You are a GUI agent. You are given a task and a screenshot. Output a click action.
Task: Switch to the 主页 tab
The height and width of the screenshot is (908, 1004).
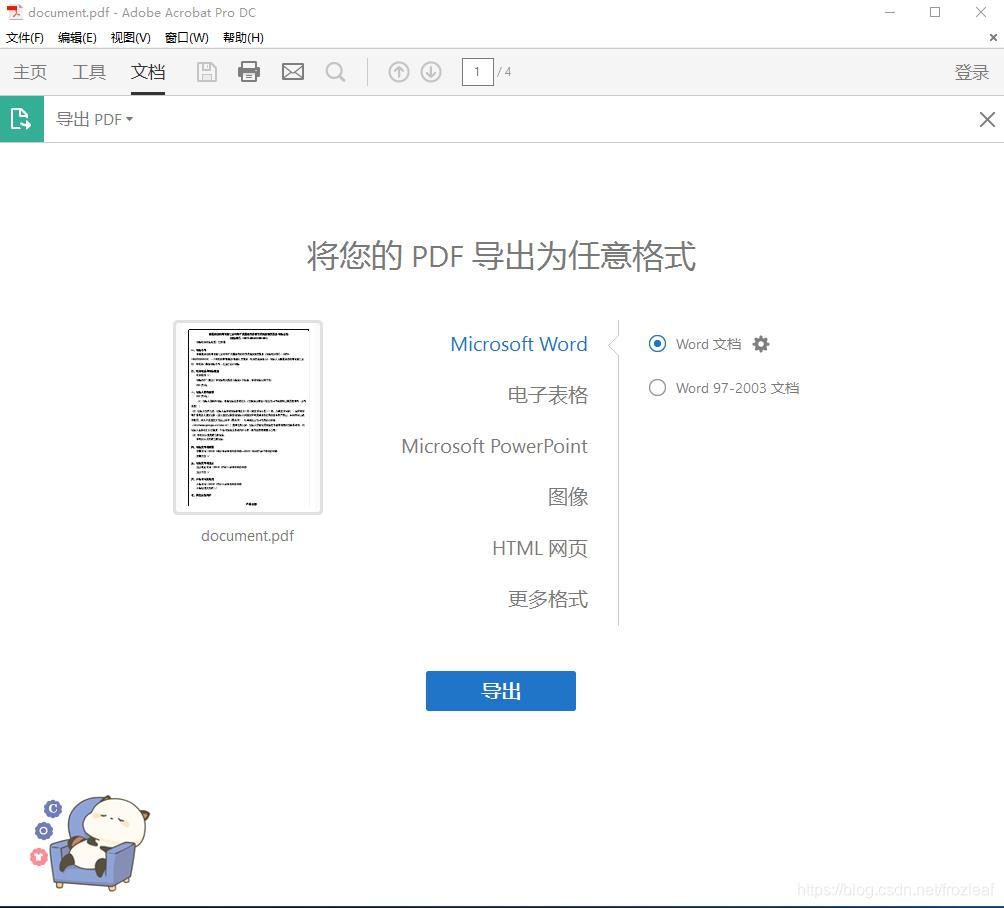(x=30, y=72)
